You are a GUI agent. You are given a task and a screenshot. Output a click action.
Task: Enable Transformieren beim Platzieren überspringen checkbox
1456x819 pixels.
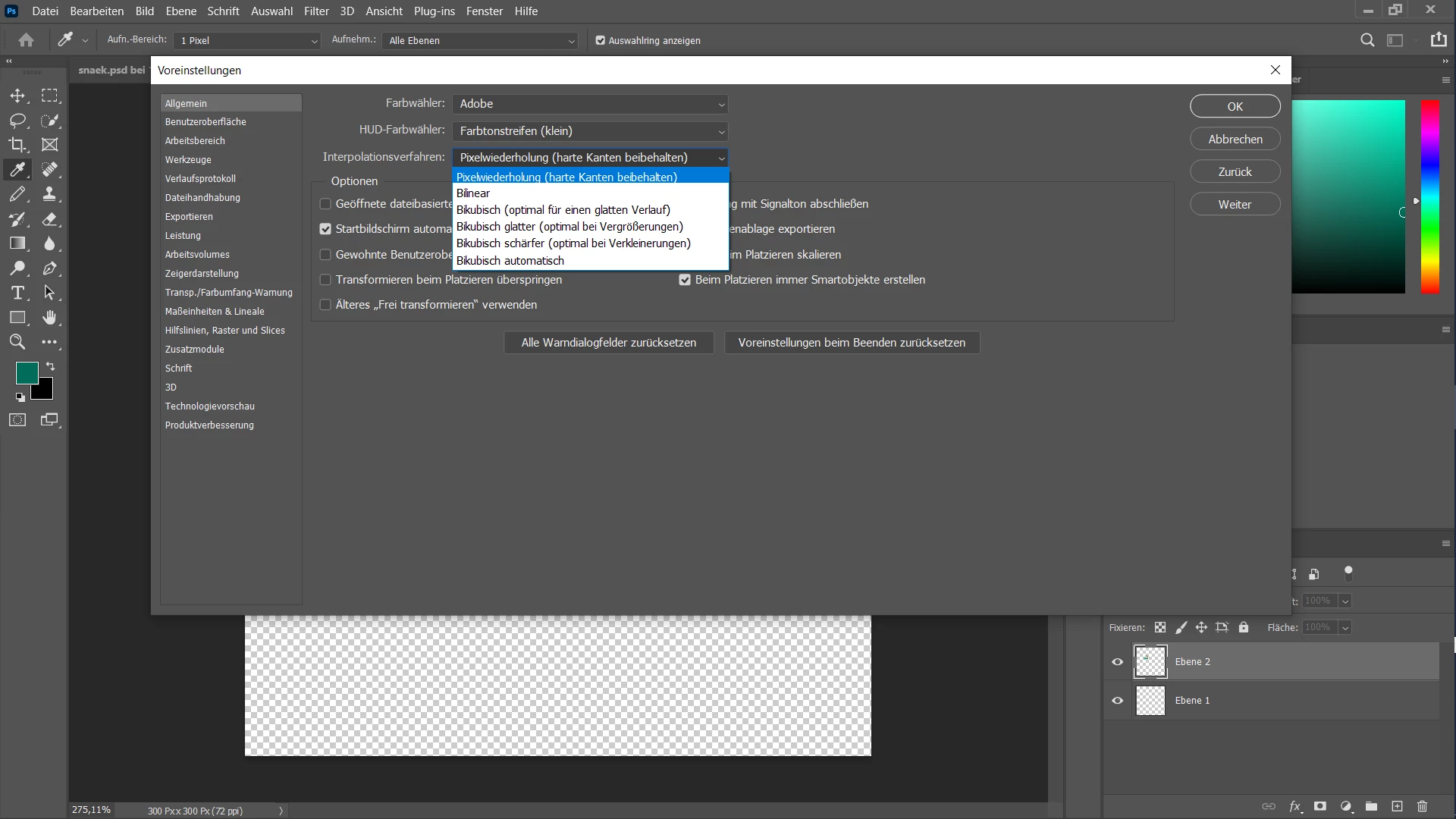[x=325, y=280]
